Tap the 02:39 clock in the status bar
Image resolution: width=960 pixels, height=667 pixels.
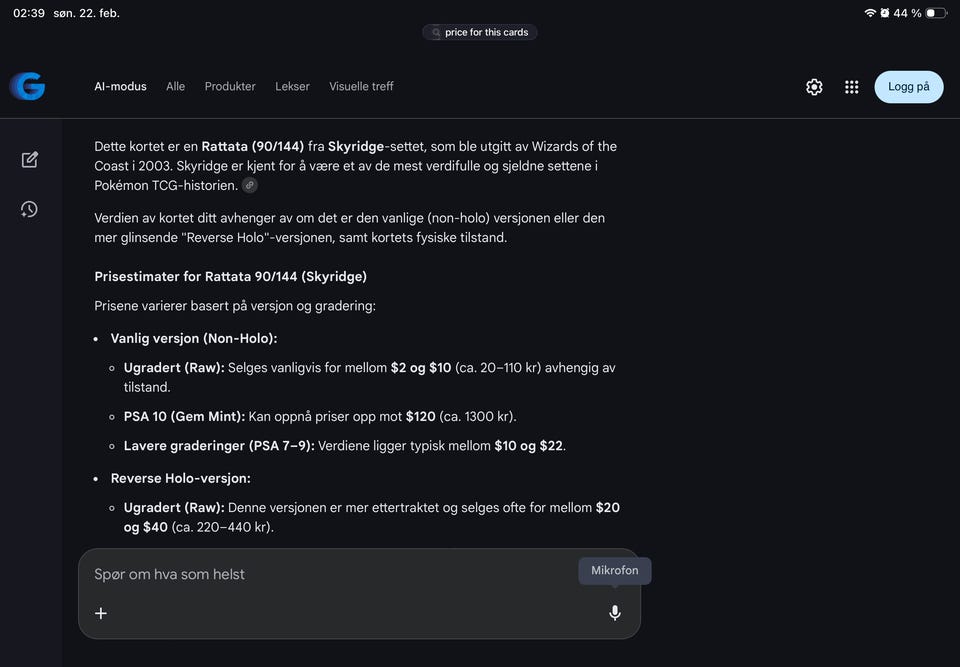29,13
